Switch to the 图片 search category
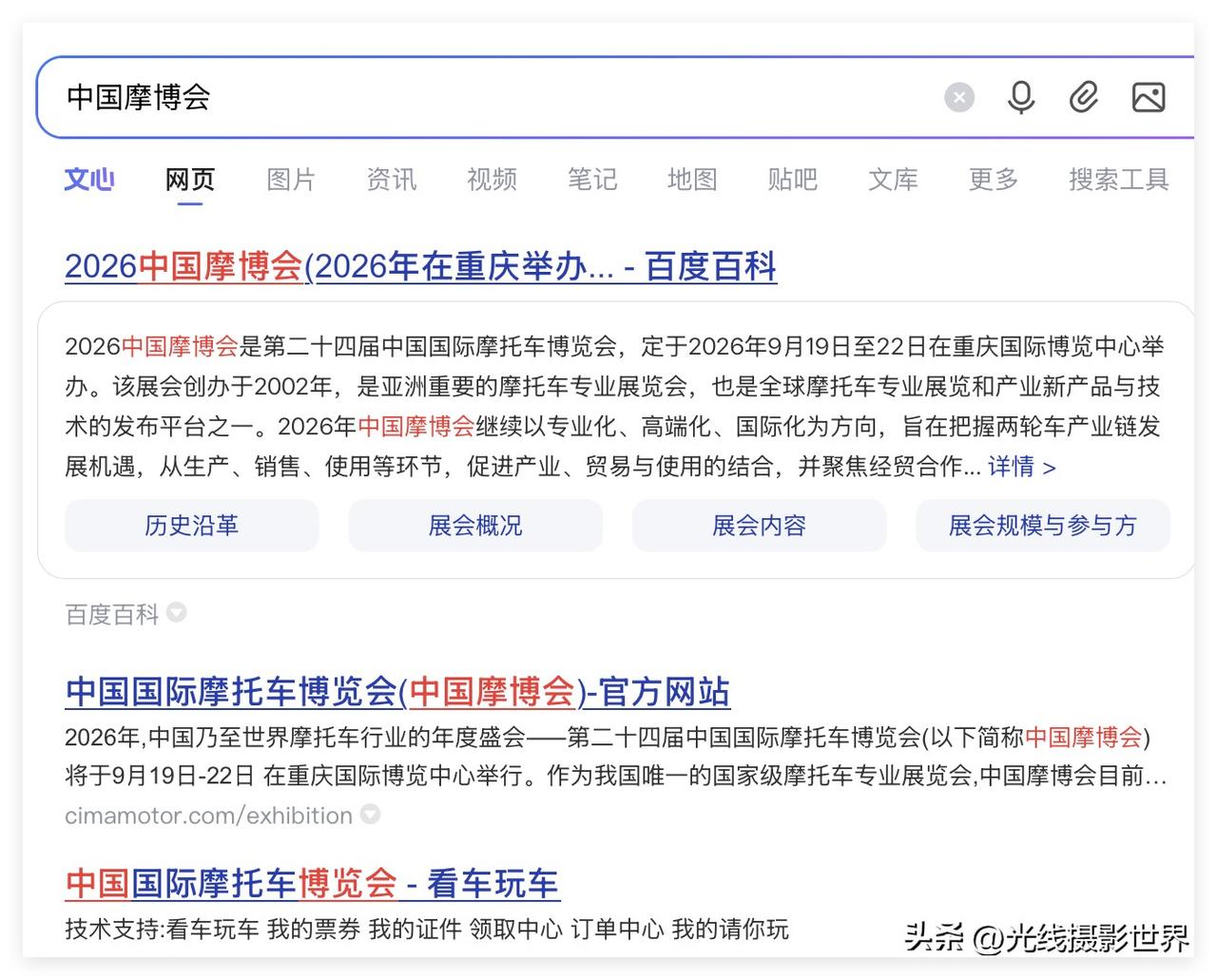Image resolution: width=1217 pixels, height=980 pixels. click(291, 180)
